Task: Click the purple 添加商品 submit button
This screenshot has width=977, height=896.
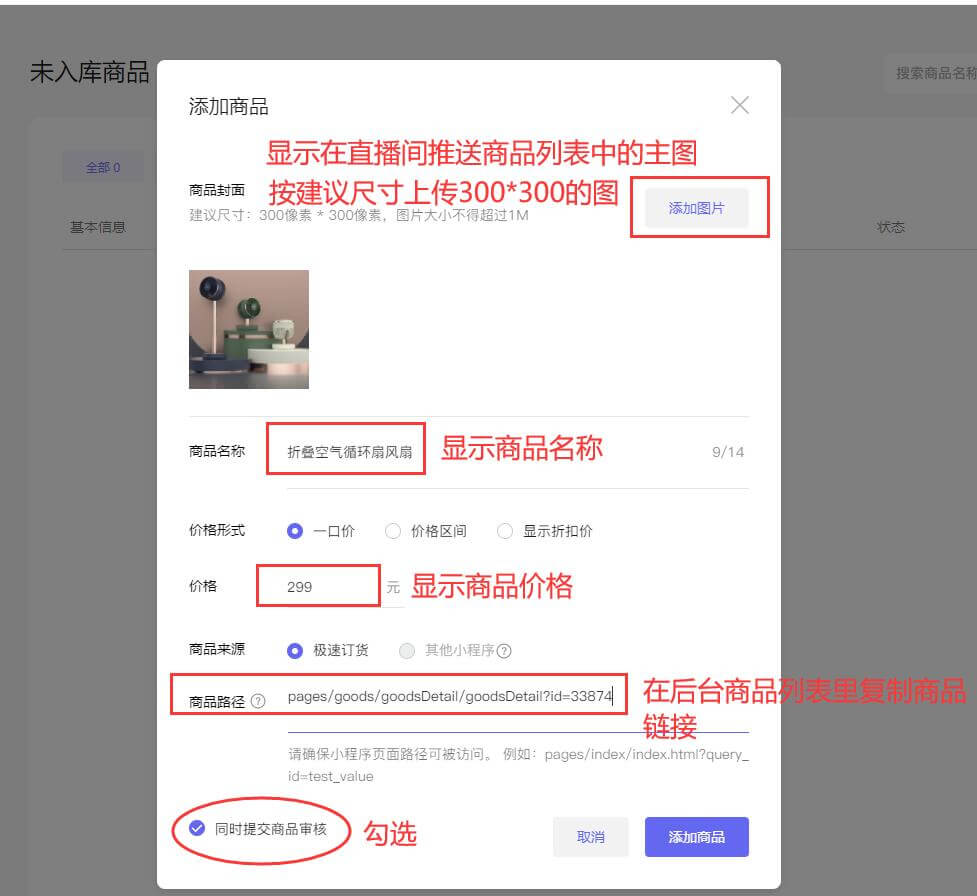Action: click(697, 837)
